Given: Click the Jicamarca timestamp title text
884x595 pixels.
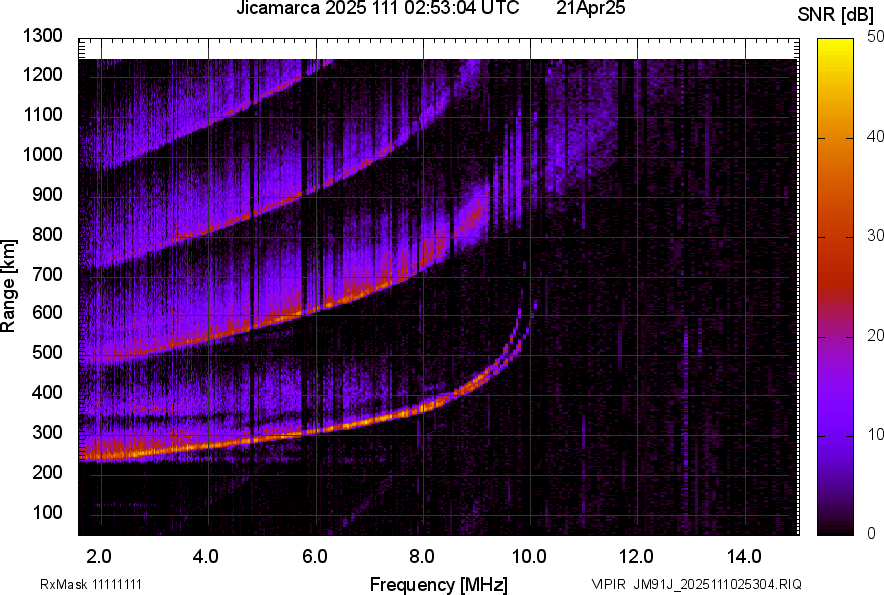Looking at the screenshot, I should pos(377,9).
